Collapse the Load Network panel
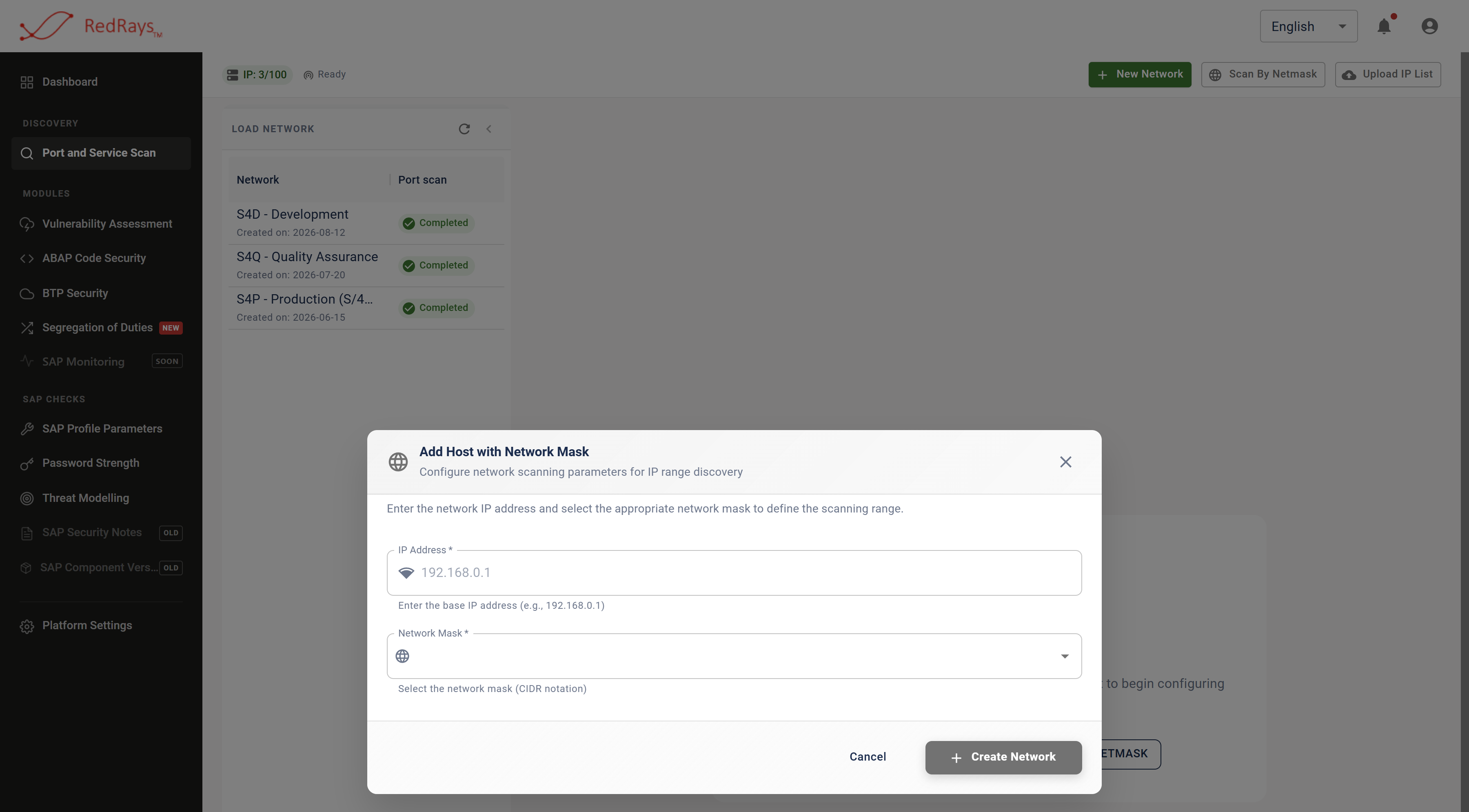The height and width of the screenshot is (812, 1469). coord(489,129)
